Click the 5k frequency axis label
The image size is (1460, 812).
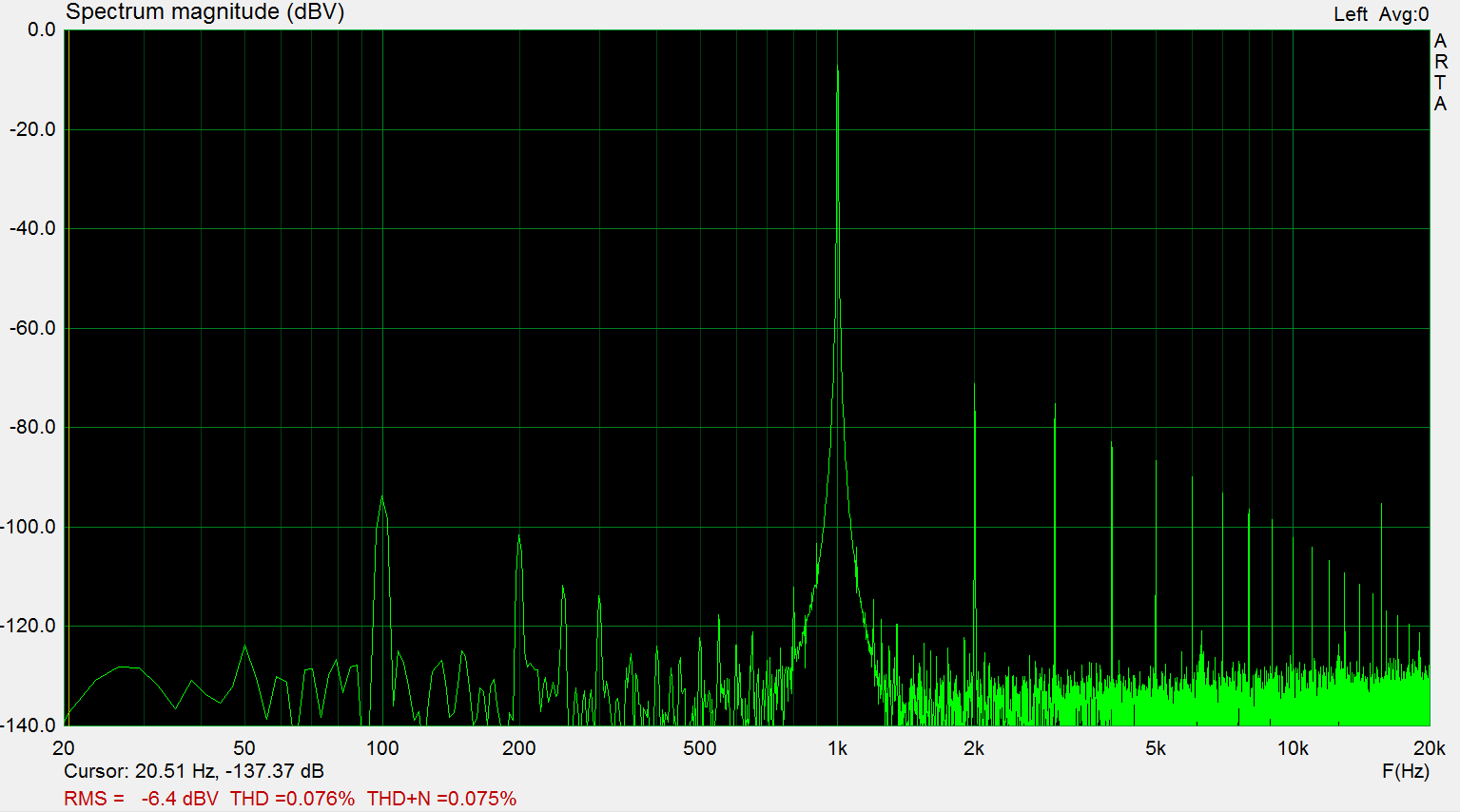pyautogui.click(x=1156, y=748)
